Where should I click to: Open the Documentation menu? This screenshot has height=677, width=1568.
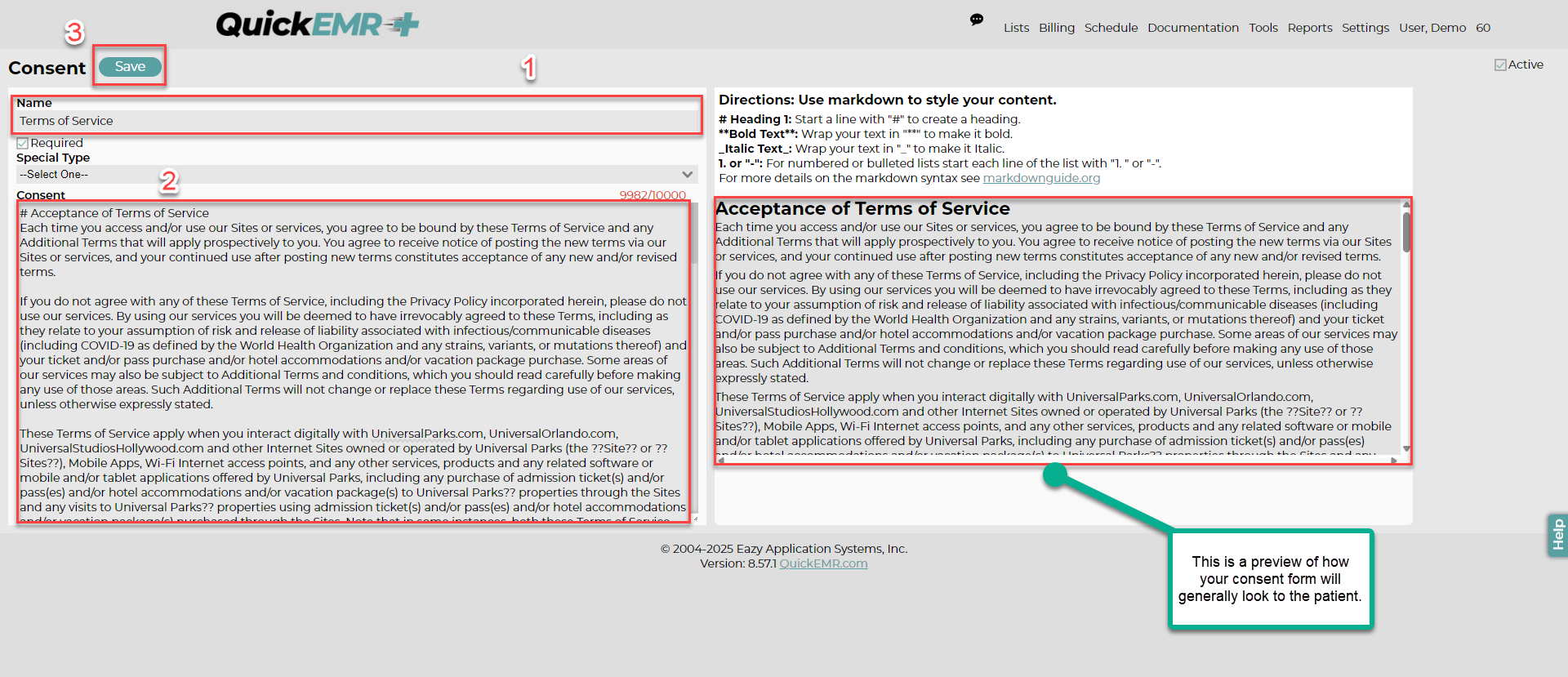tap(1193, 28)
